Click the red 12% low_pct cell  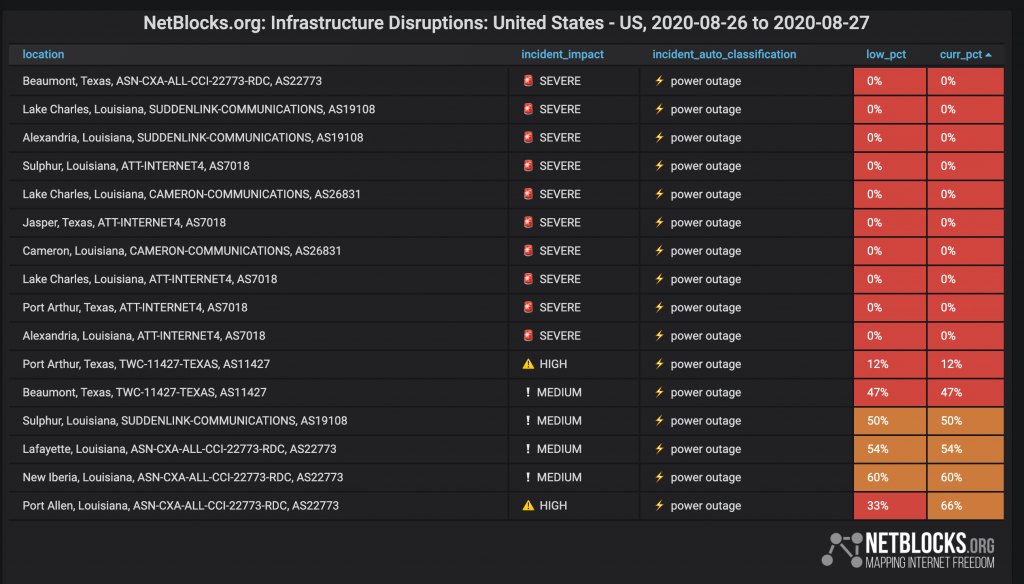pos(889,364)
